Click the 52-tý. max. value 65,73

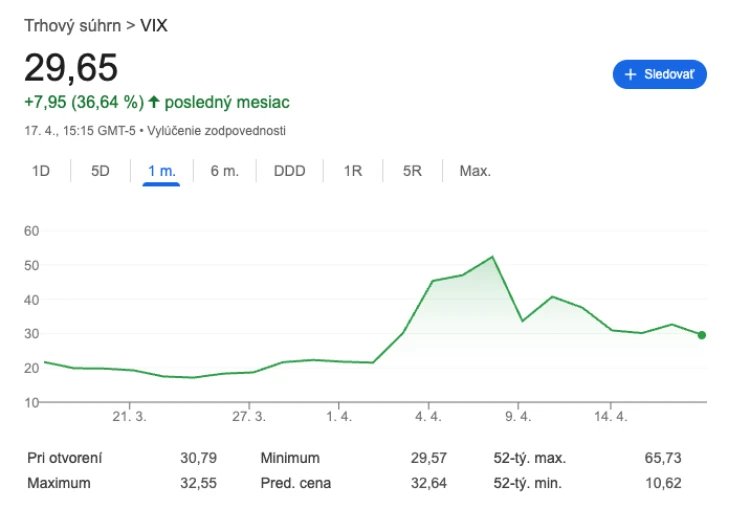[x=662, y=458]
